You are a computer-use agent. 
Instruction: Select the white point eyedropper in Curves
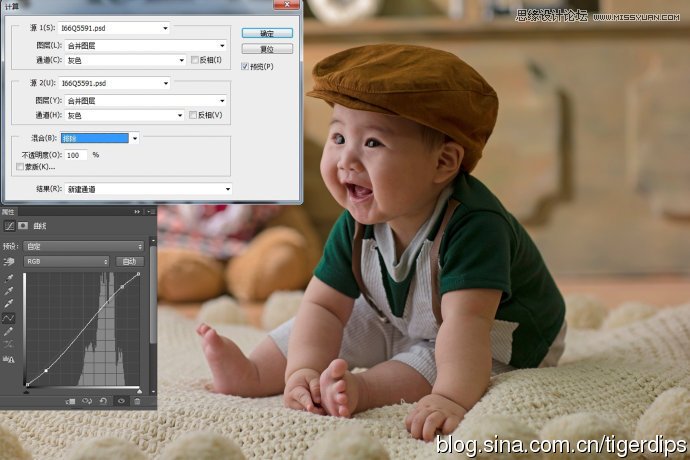click(9, 303)
